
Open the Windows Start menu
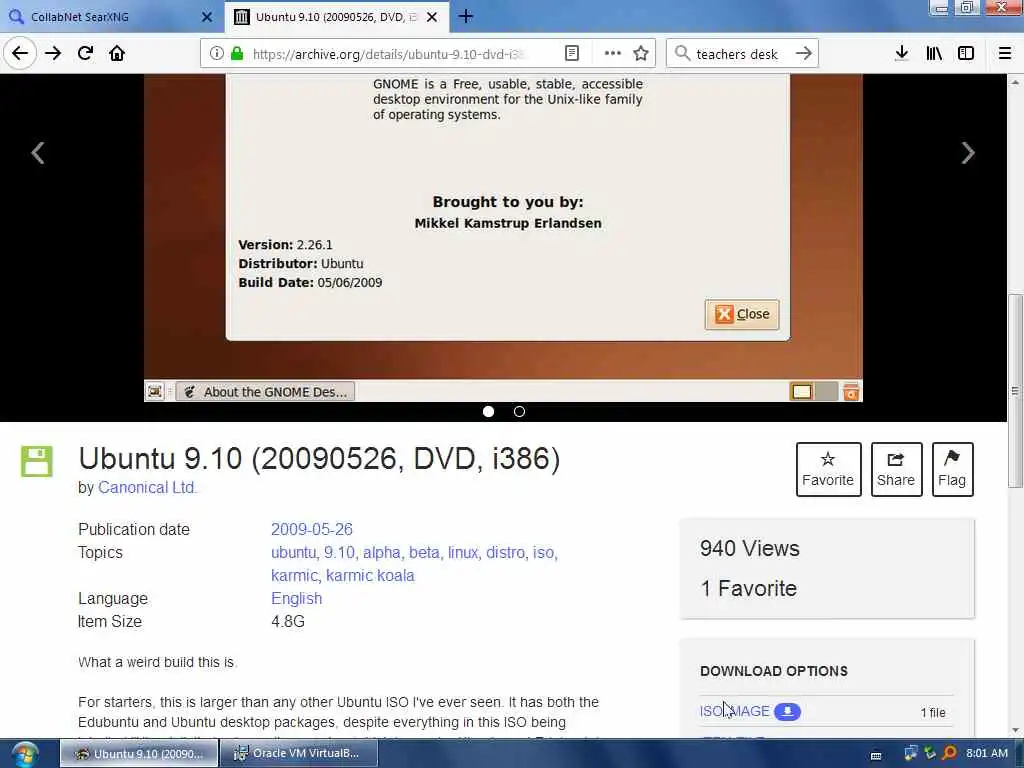point(25,754)
